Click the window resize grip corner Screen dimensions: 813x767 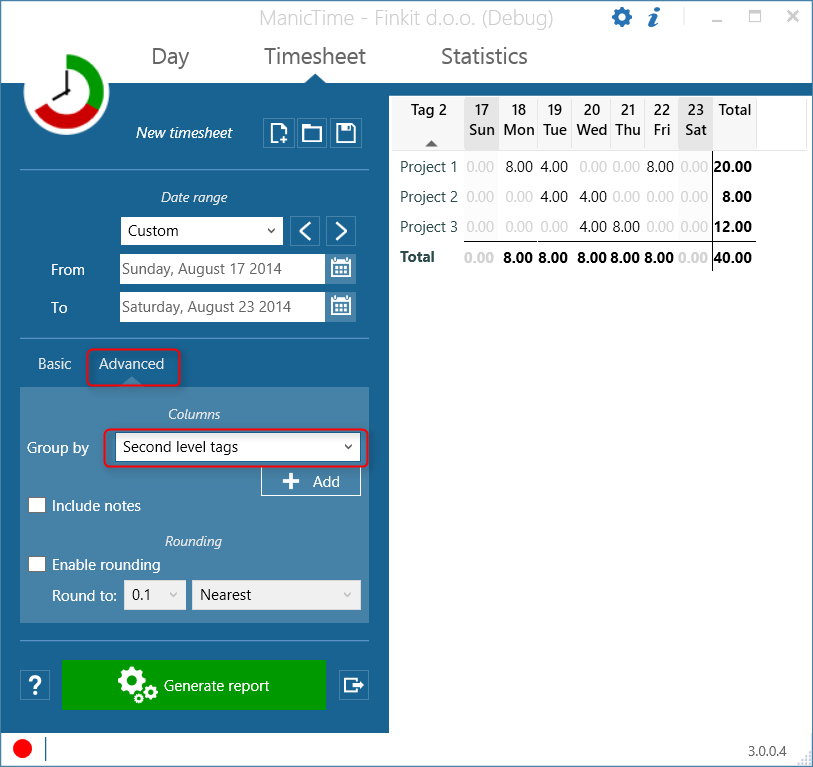(804, 758)
